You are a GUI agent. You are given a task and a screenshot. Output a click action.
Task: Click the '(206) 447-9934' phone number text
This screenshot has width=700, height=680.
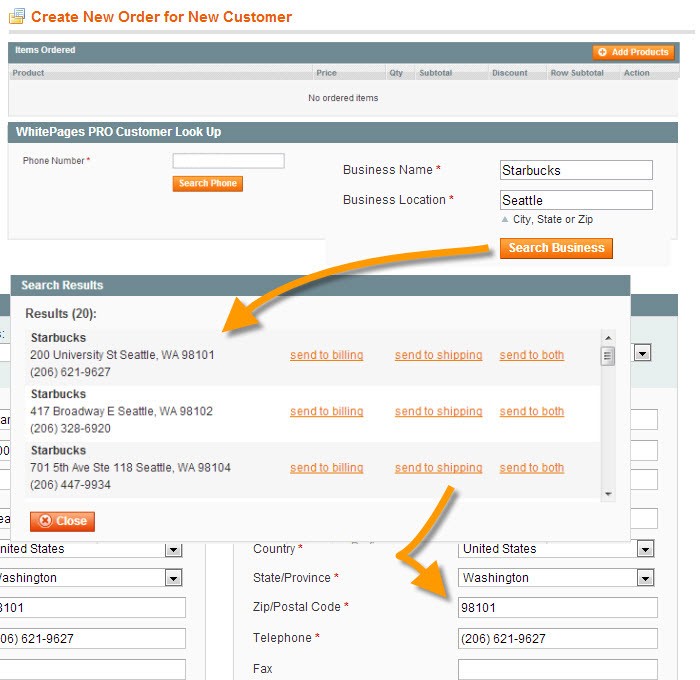[71, 485]
